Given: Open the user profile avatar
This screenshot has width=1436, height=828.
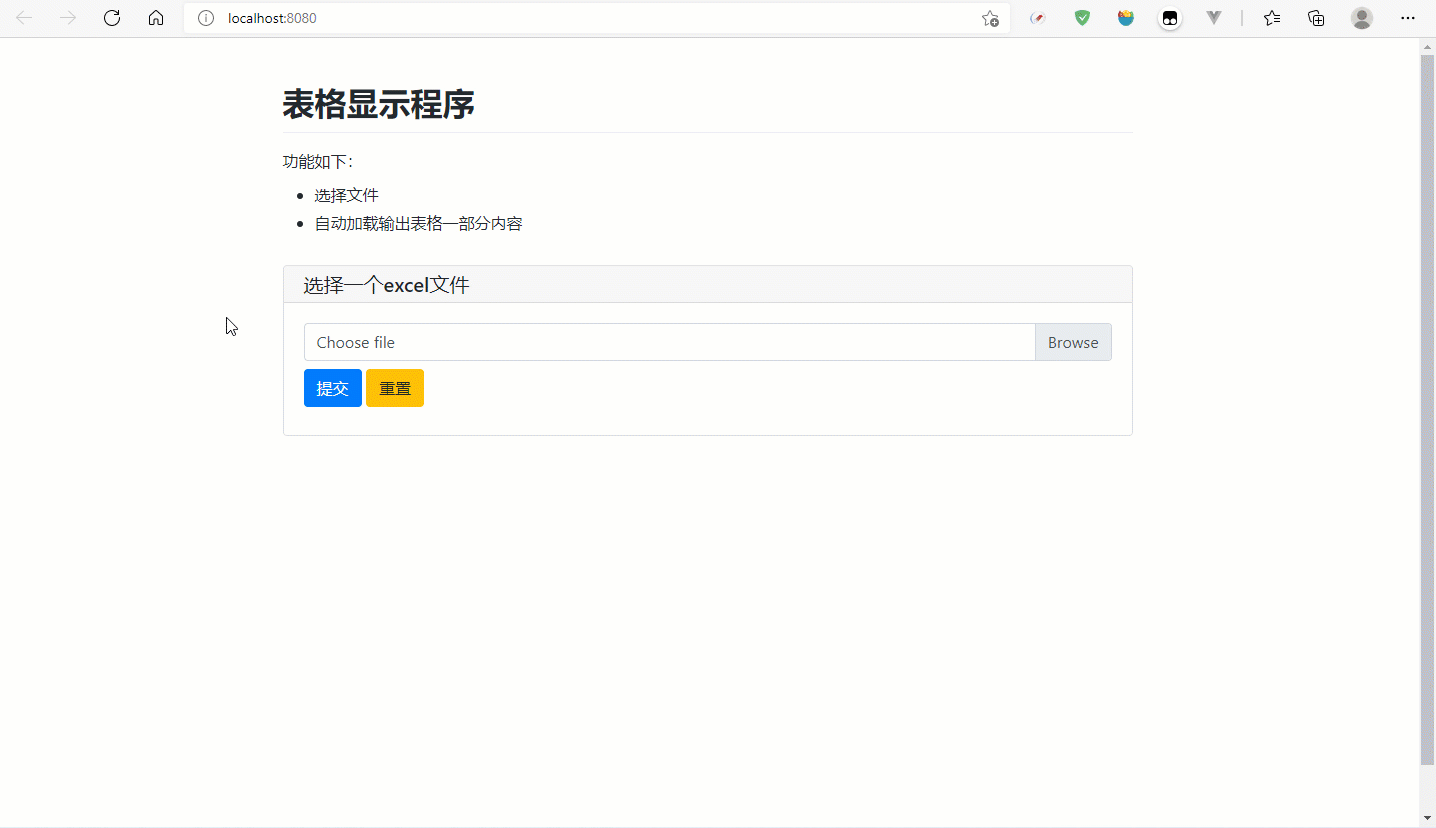Looking at the screenshot, I should point(1362,18).
